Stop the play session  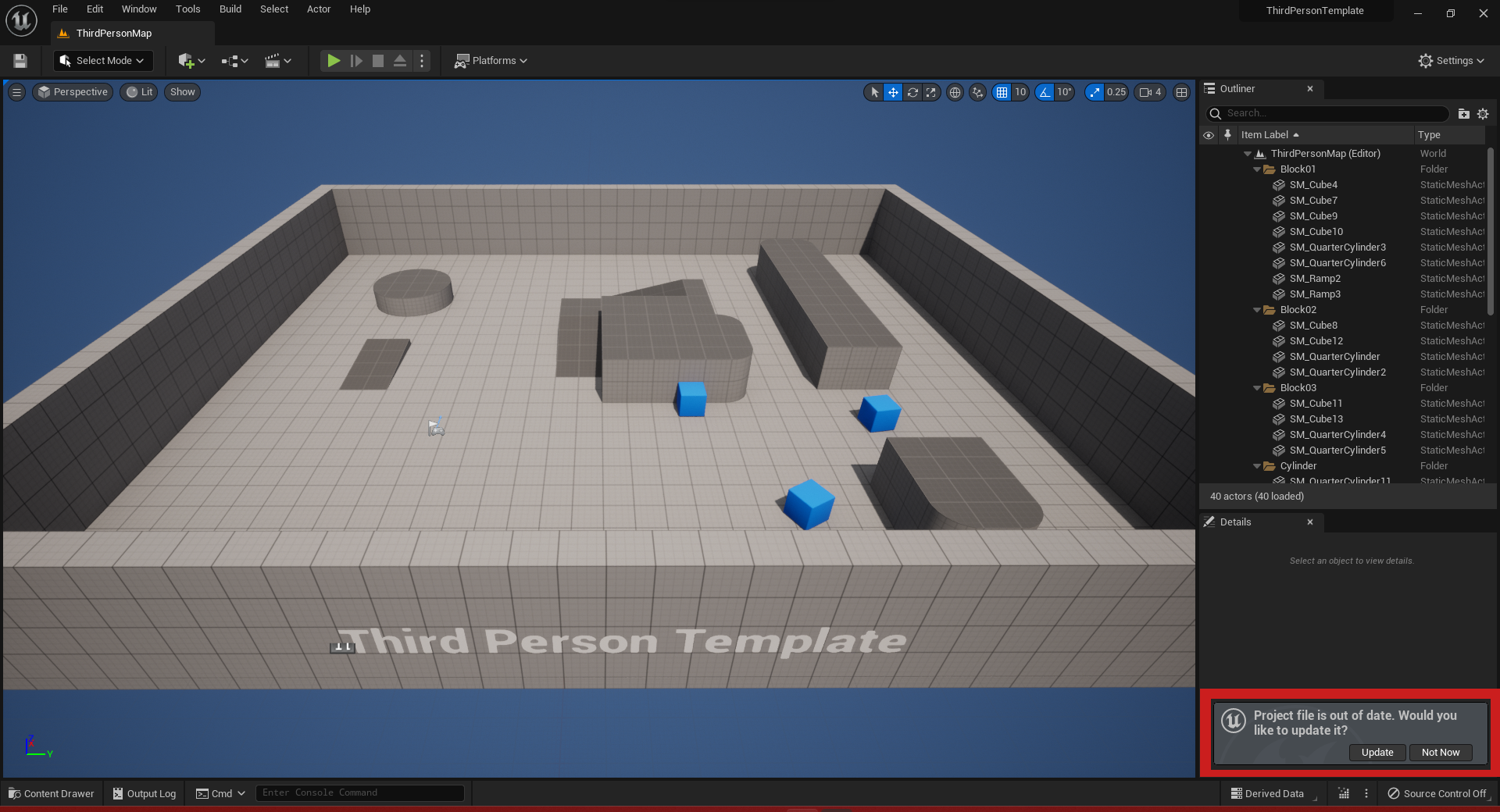pyautogui.click(x=378, y=61)
